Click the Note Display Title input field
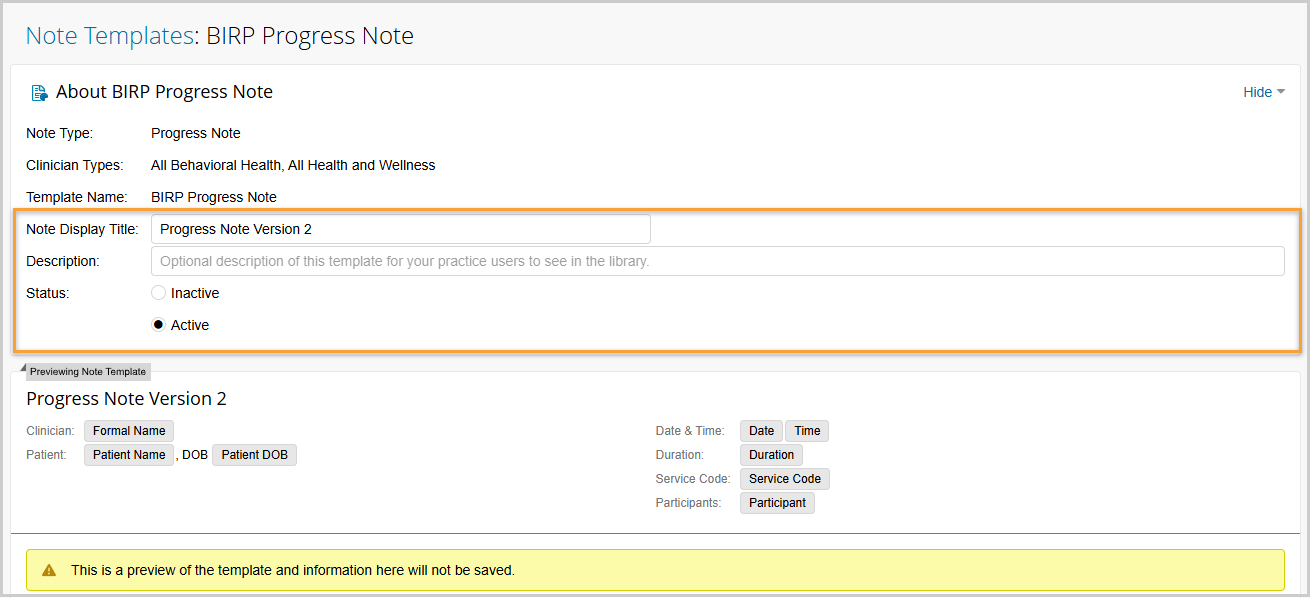 click(400, 229)
